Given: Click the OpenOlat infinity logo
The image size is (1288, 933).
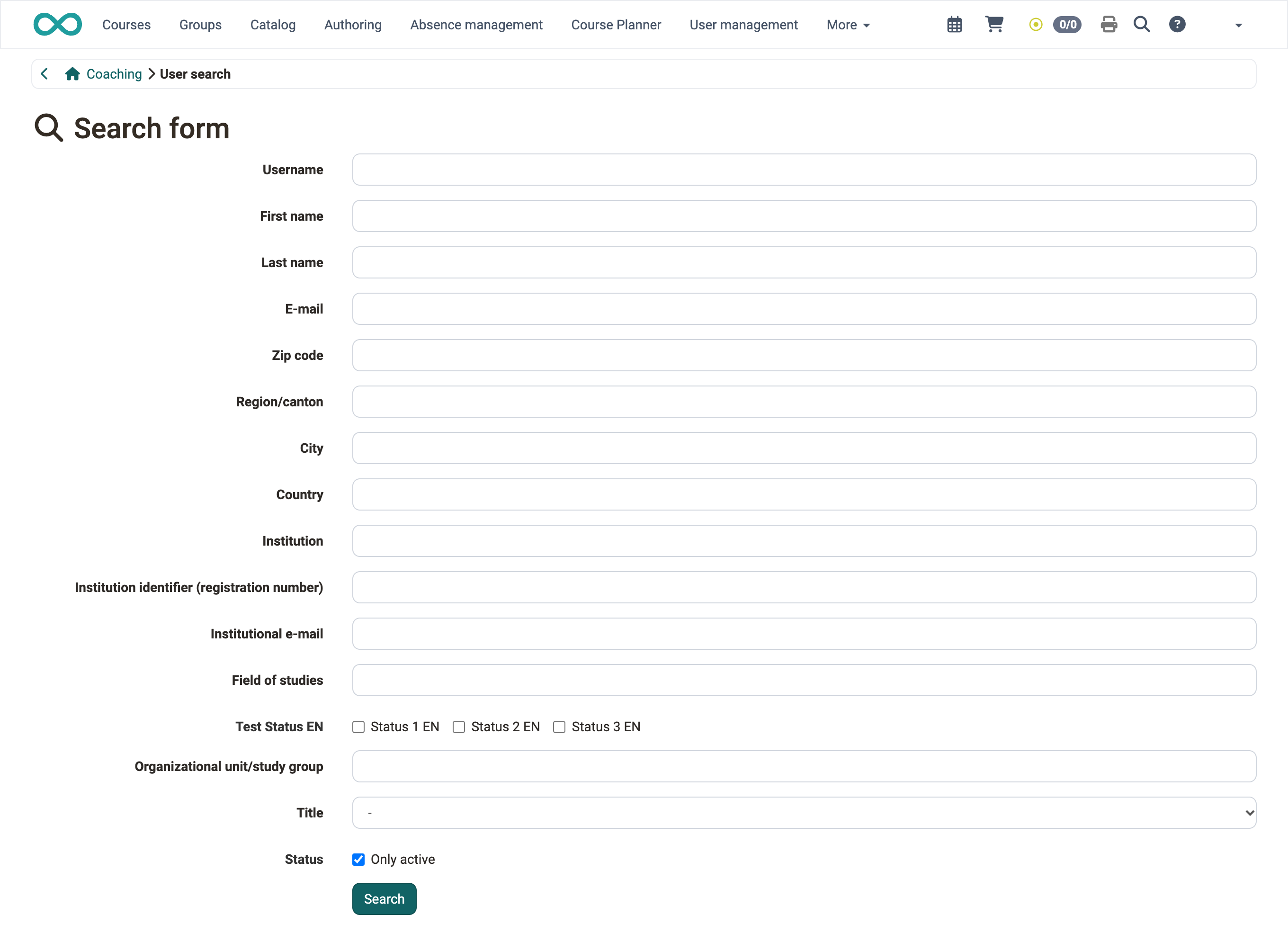Looking at the screenshot, I should coord(57,25).
